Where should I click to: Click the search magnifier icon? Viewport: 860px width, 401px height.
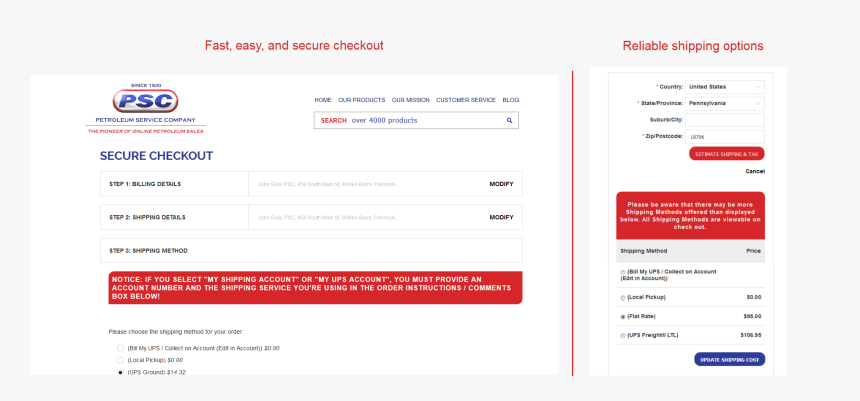[509, 120]
